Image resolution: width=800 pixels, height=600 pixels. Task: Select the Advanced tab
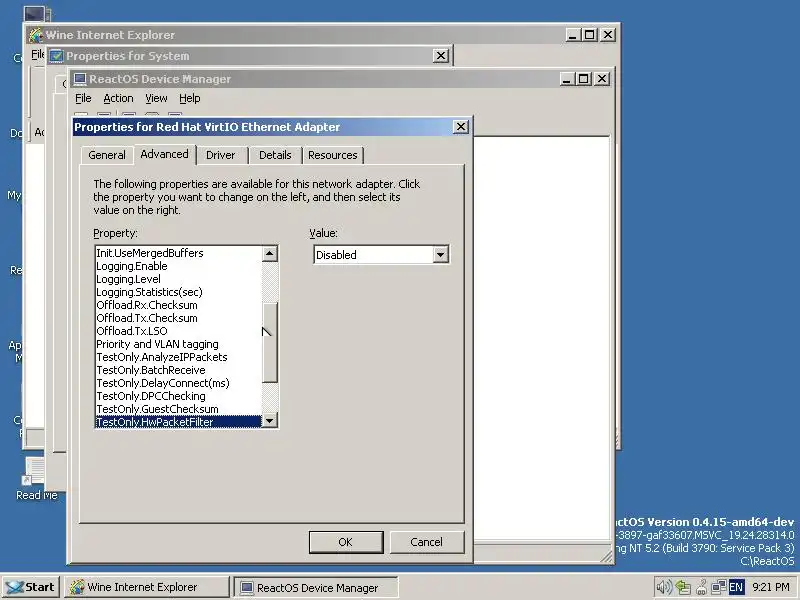pyautogui.click(x=164, y=154)
